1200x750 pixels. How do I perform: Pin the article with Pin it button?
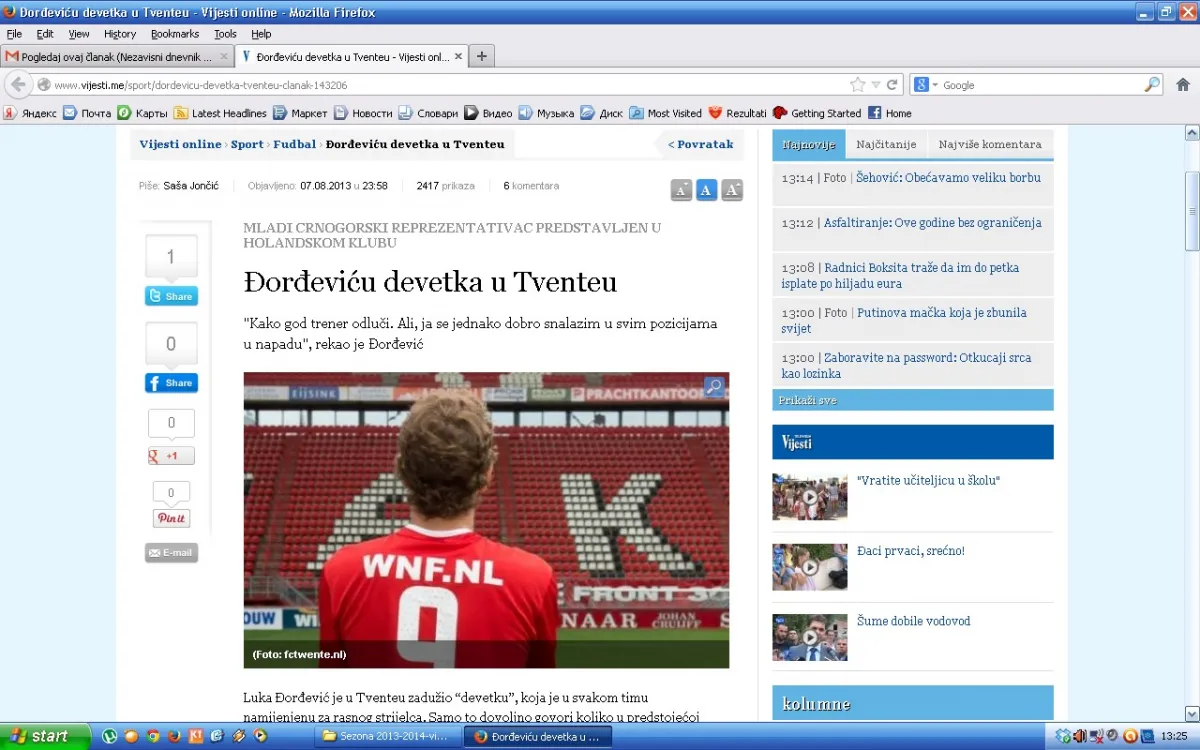(171, 519)
